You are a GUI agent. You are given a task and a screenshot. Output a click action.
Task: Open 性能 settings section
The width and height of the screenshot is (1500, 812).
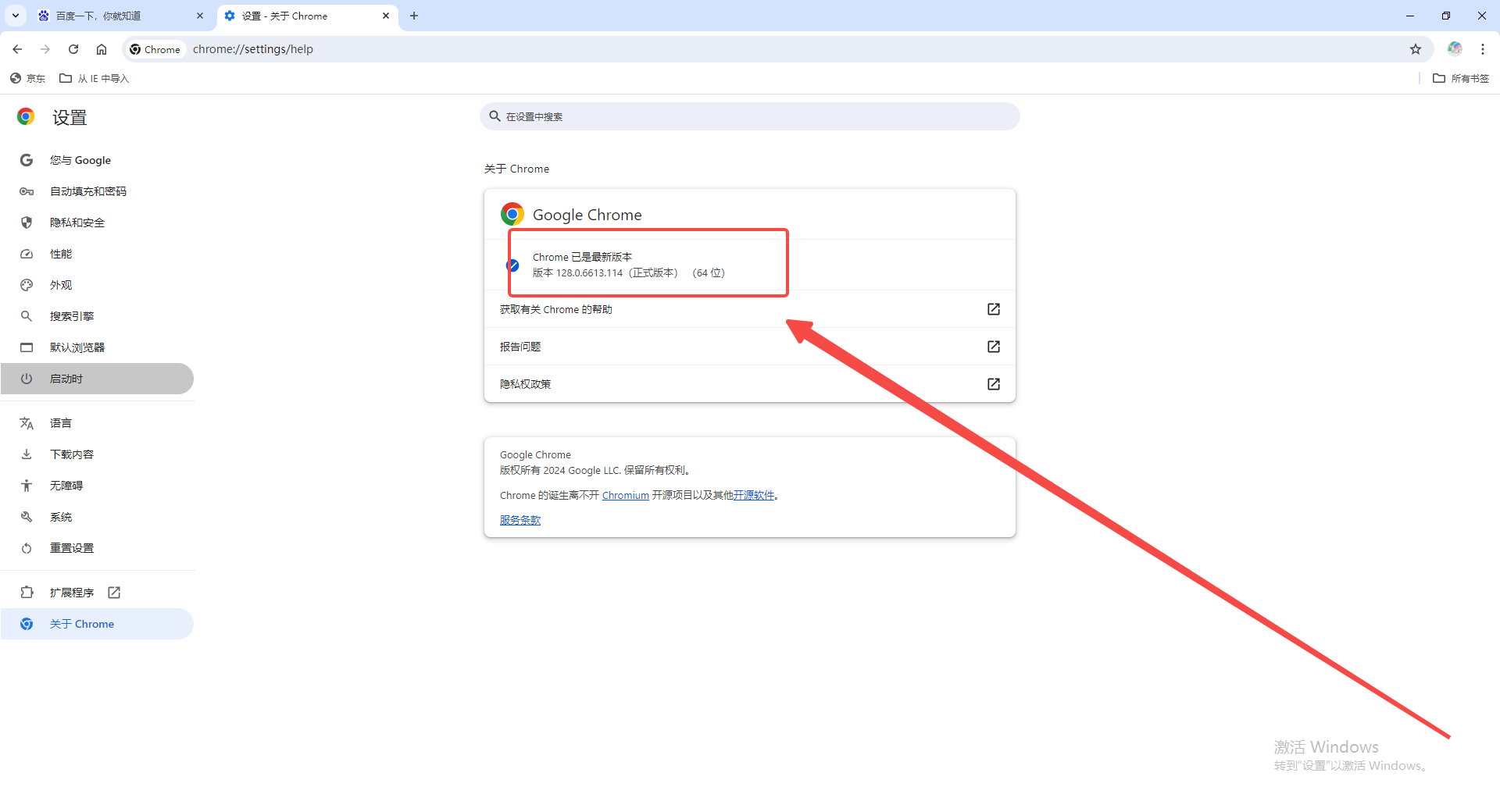pyautogui.click(x=97, y=254)
